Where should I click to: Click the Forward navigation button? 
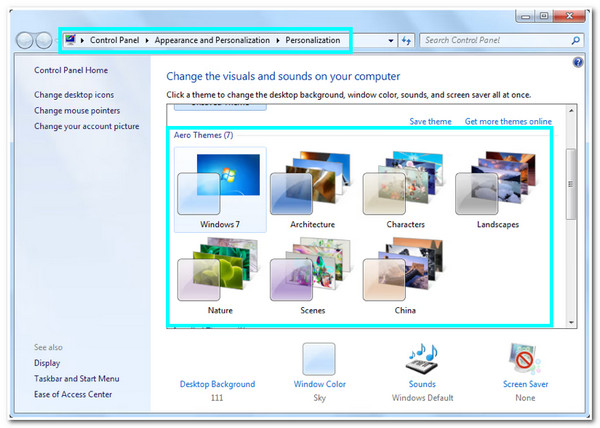(x=44, y=40)
